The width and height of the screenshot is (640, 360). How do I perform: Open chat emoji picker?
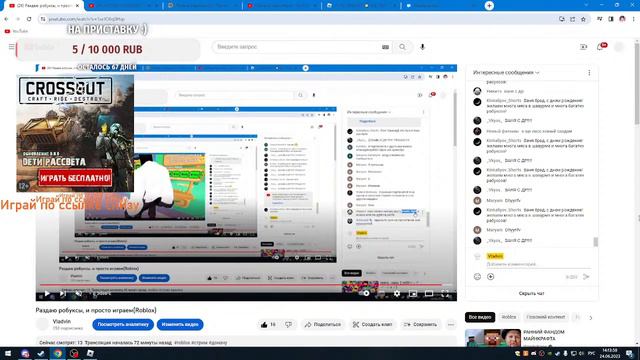tap(477, 277)
